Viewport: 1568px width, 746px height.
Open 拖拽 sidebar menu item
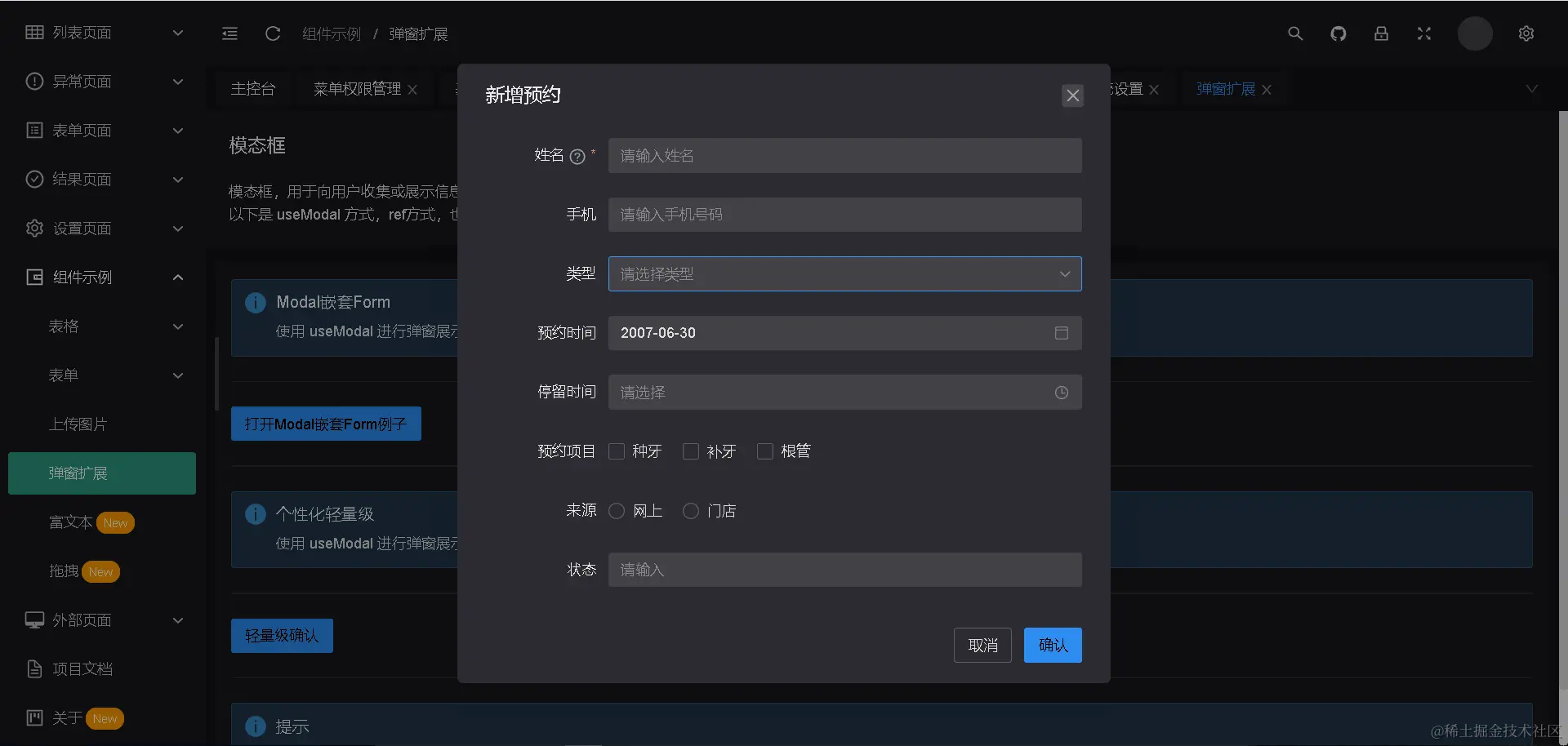point(102,571)
